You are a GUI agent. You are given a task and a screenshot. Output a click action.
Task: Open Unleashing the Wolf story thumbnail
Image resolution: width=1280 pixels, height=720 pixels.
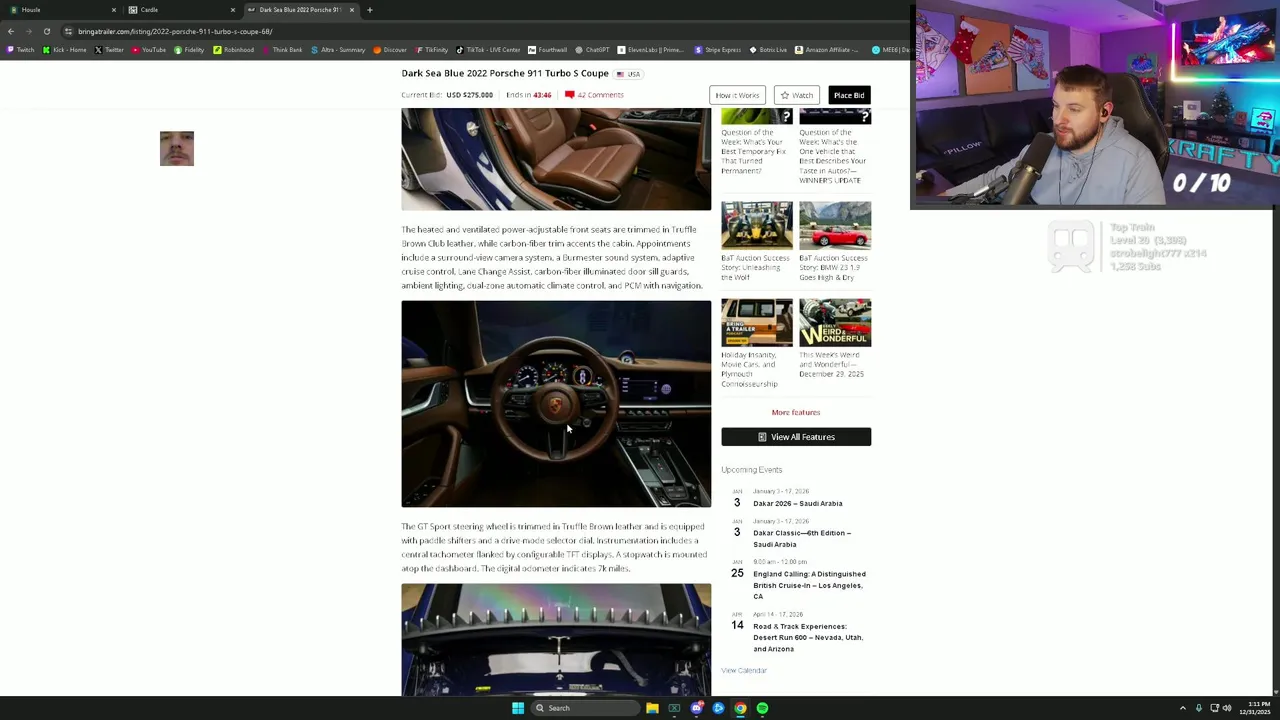coord(757,226)
